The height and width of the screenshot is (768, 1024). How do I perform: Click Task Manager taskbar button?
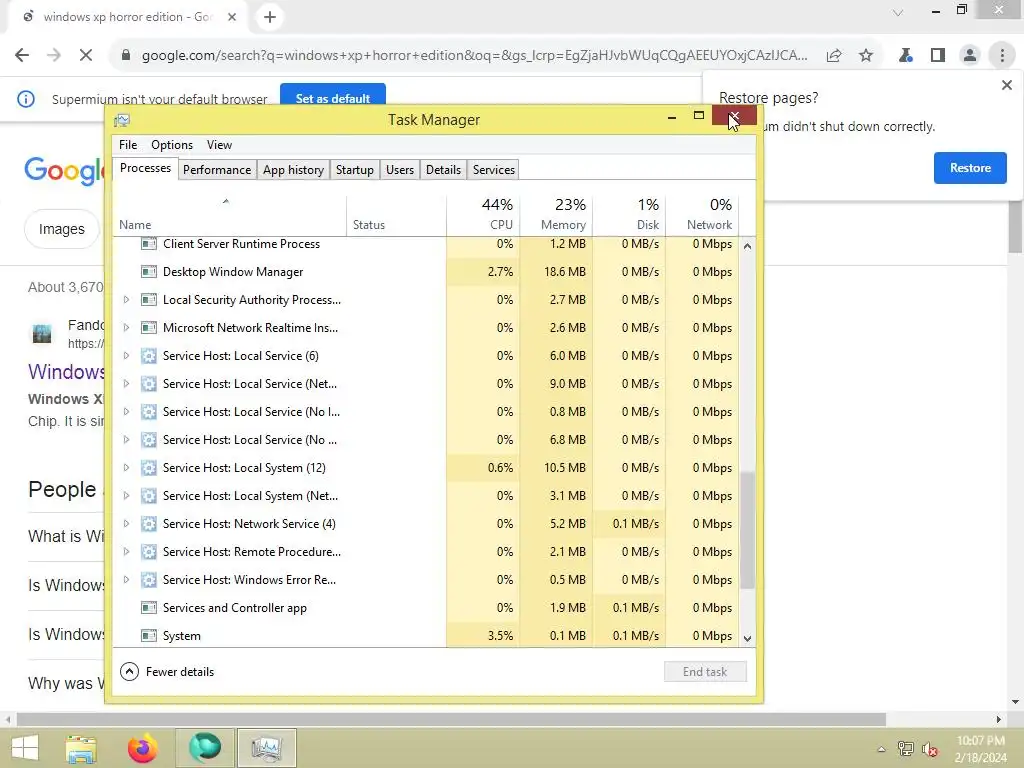pyautogui.click(x=266, y=748)
